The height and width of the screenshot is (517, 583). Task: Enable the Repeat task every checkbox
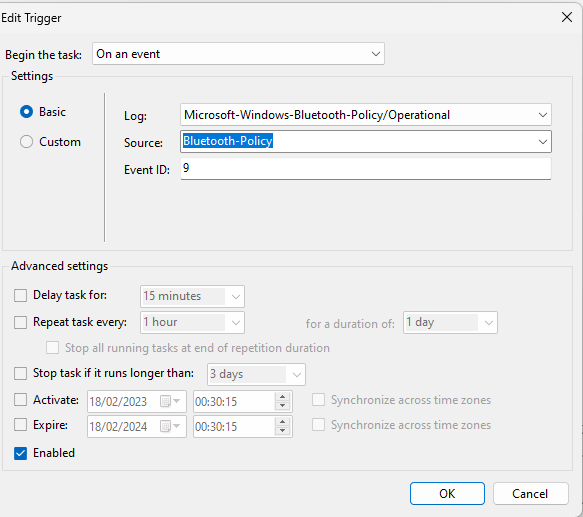(x=20, y=322)
